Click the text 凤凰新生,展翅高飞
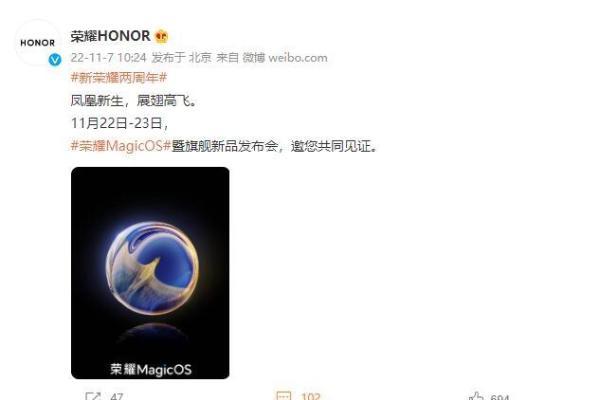 (x=134, y=101)
